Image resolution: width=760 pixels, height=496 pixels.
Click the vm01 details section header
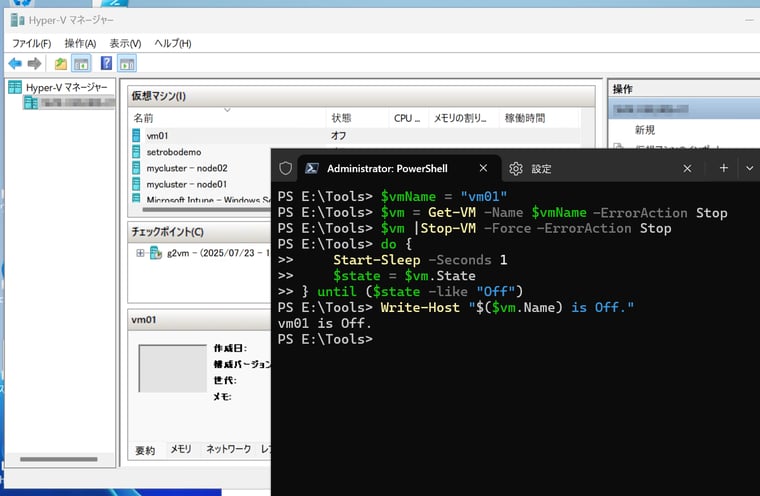(x=200, y=320)
